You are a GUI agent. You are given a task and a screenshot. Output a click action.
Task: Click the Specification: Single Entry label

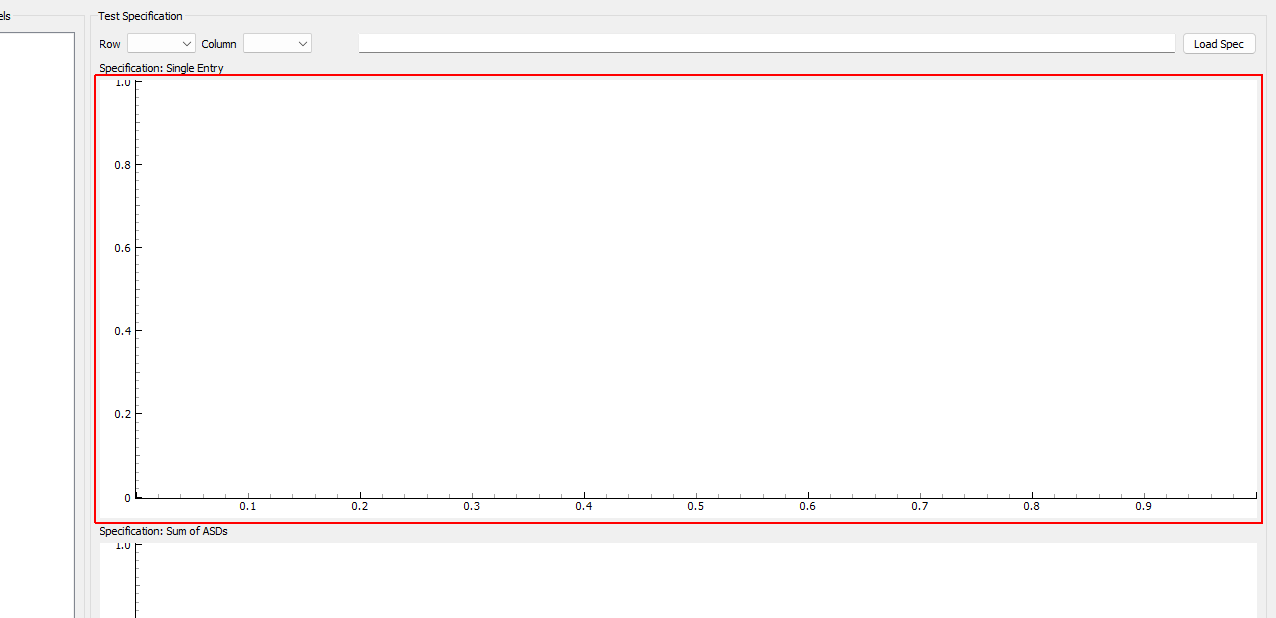(x=161, y=68)
